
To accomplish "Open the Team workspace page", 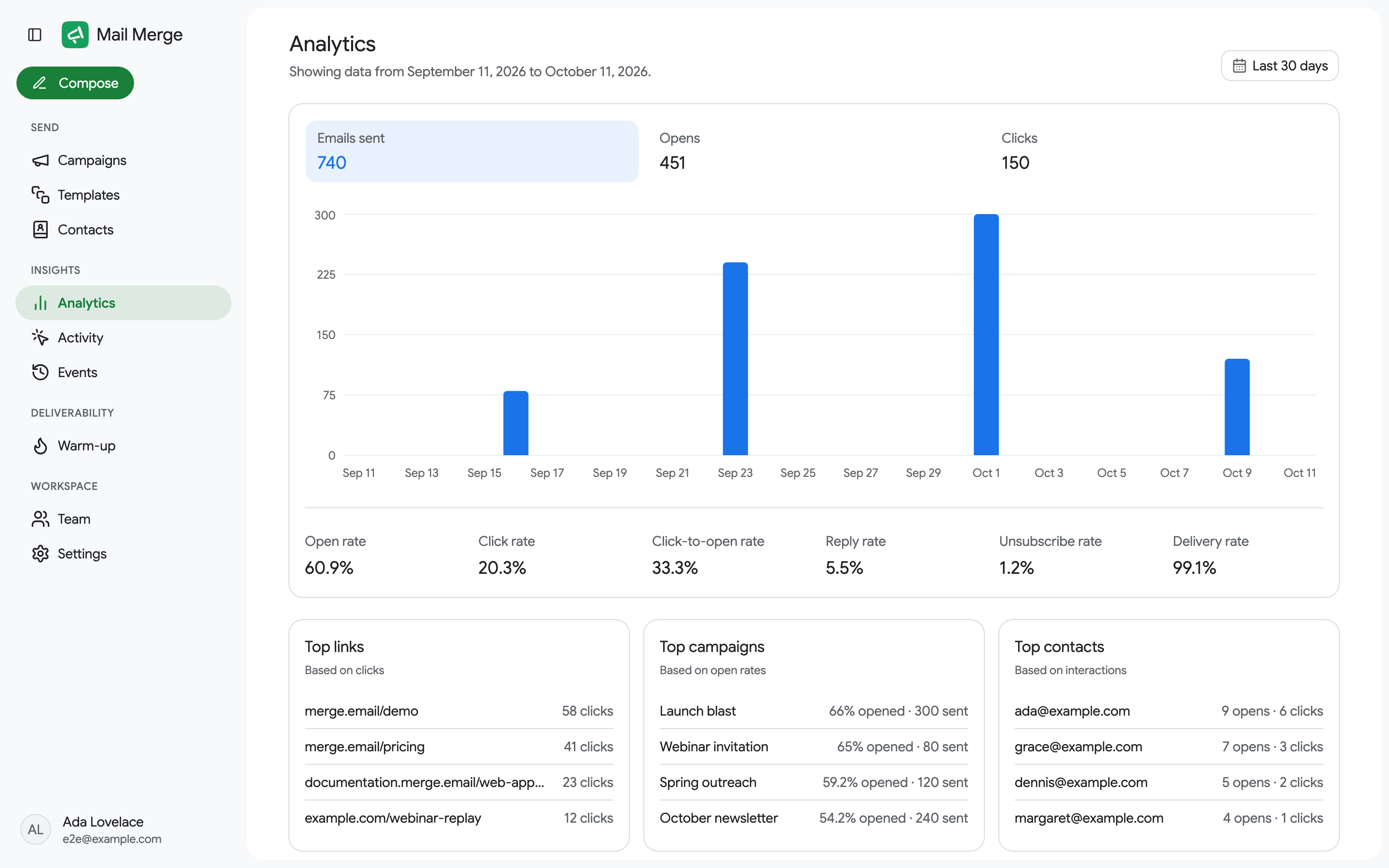I will coord(123,519).
